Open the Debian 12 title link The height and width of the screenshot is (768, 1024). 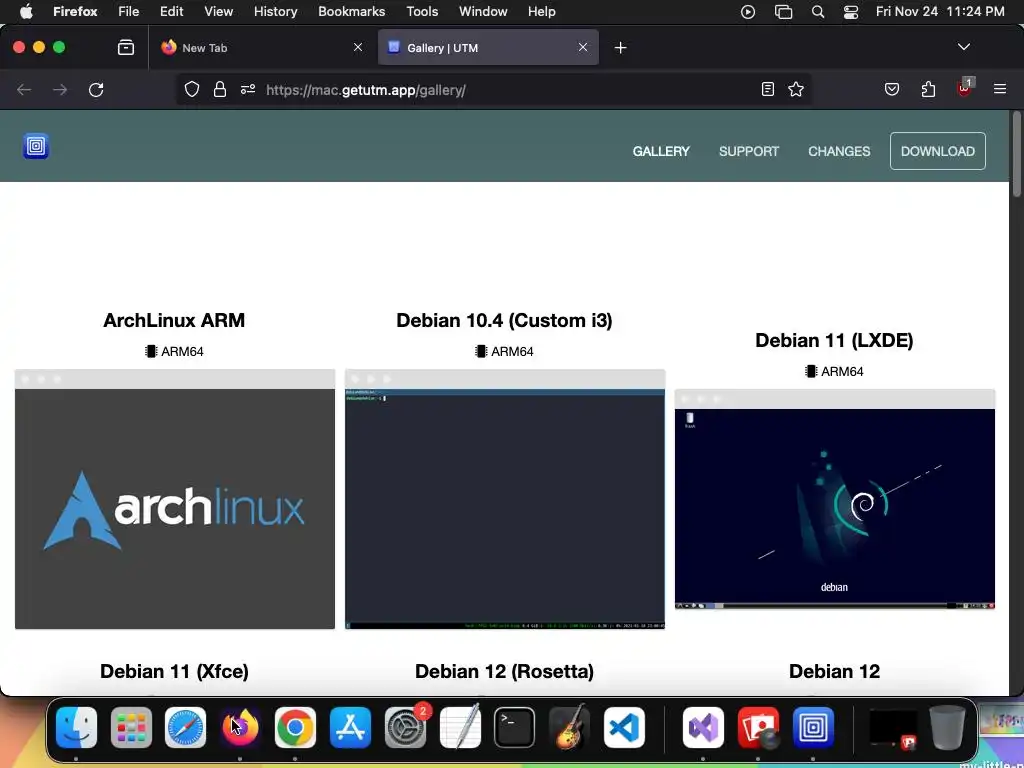click(834, 671)
